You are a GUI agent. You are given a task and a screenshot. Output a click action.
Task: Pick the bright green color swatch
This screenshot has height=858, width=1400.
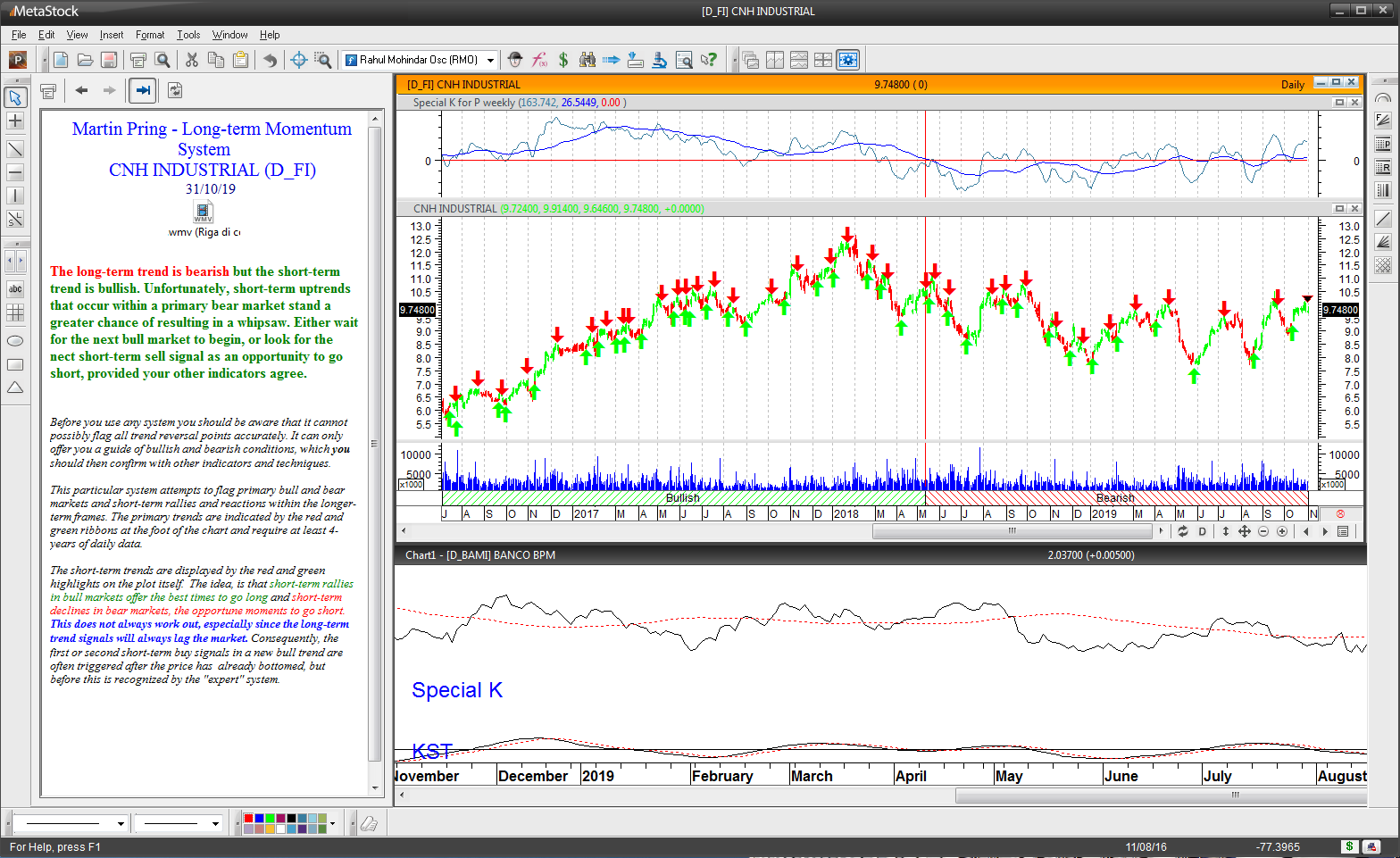tap(270, 819)
